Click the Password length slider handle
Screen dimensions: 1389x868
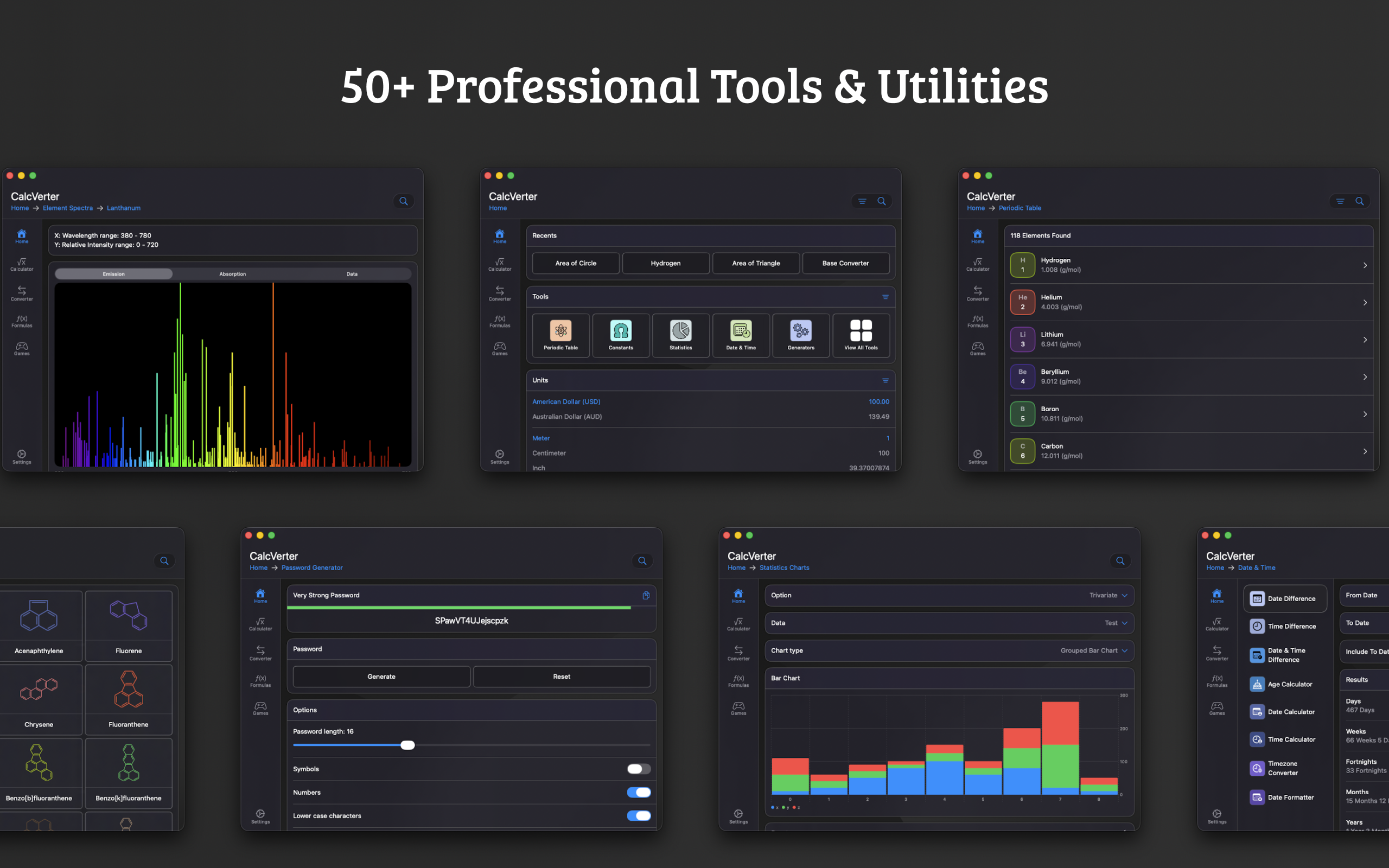(x=407, y=745)
